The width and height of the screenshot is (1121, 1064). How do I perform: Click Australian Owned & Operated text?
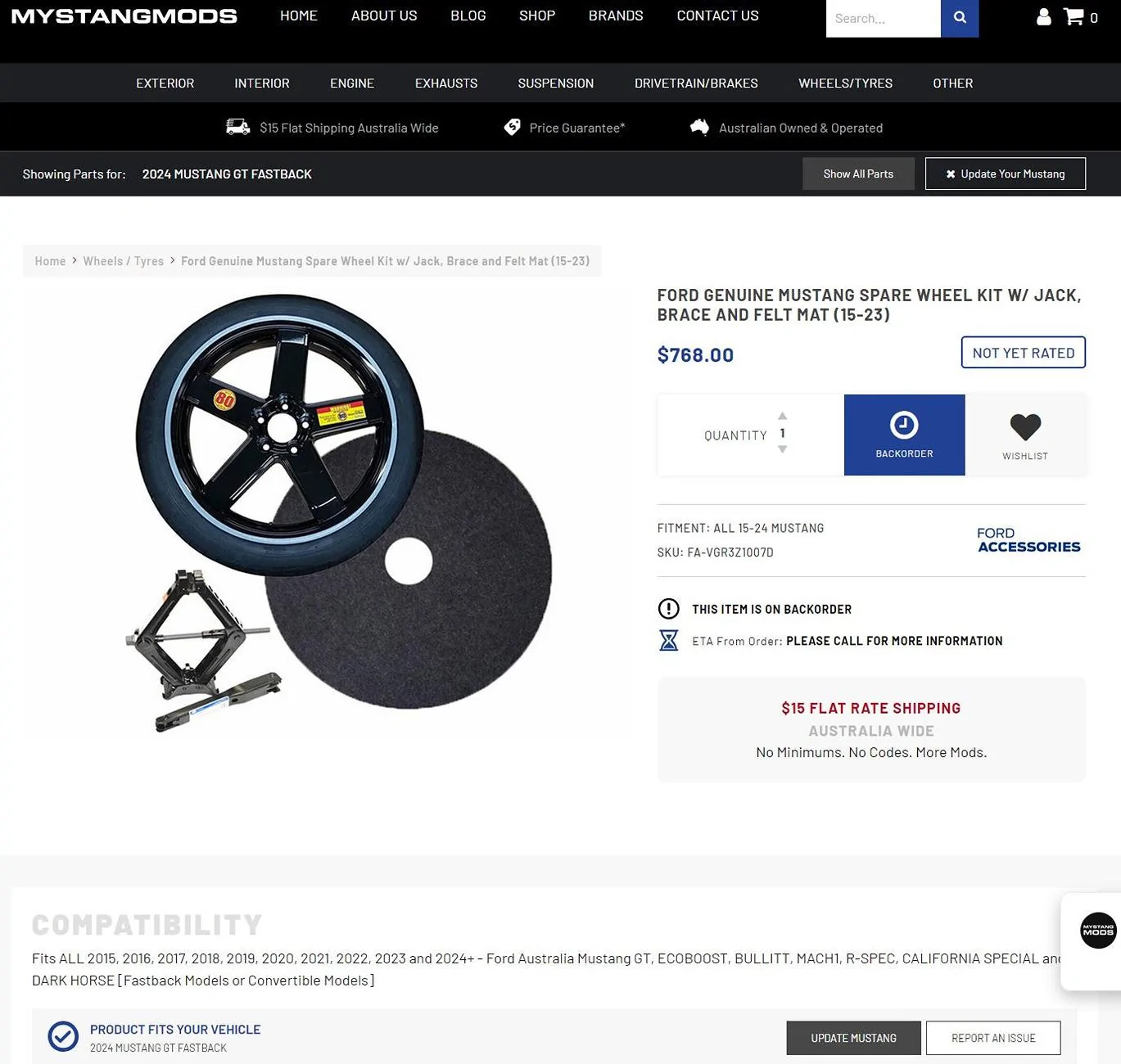point(801,128)
